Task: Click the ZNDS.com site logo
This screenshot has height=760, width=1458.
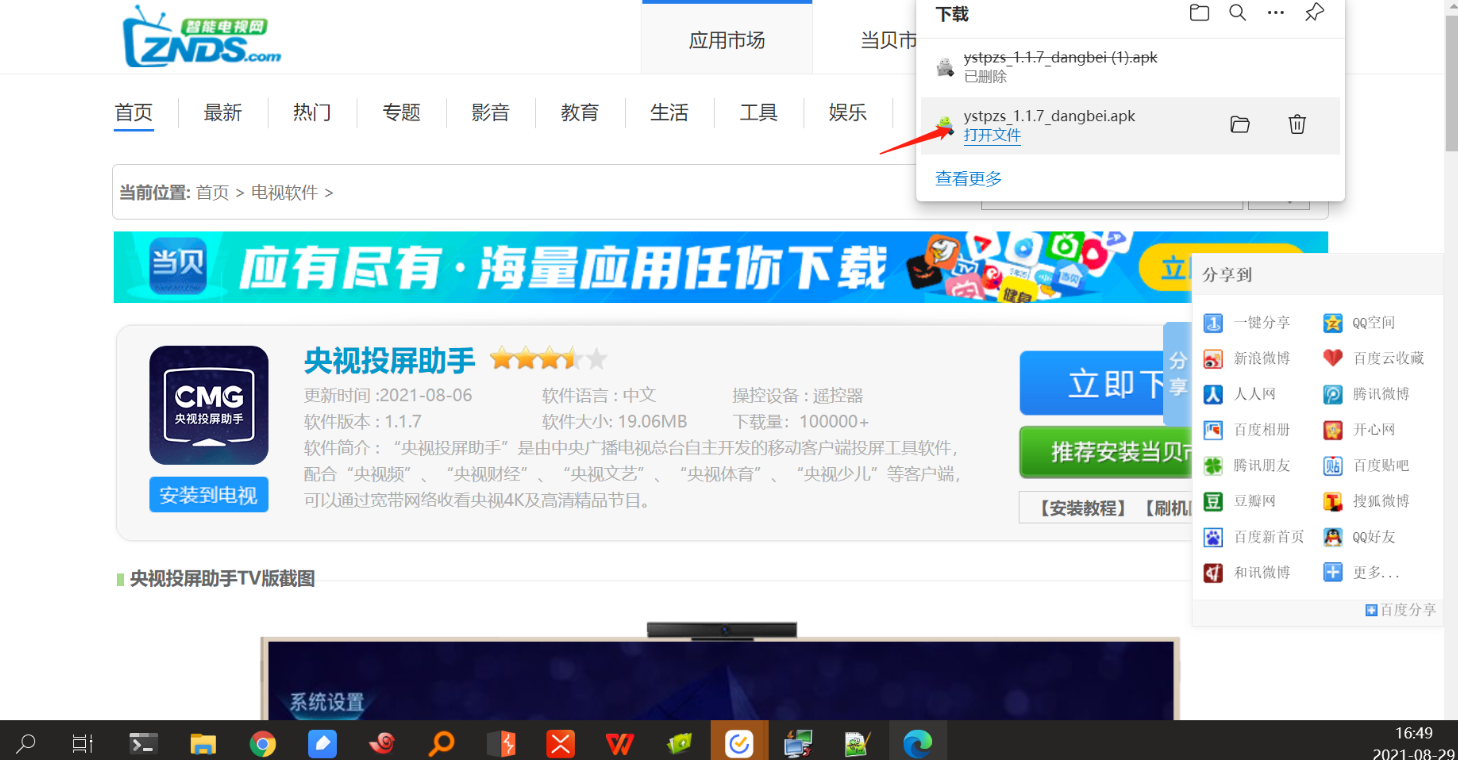Action: click(201, 36)
